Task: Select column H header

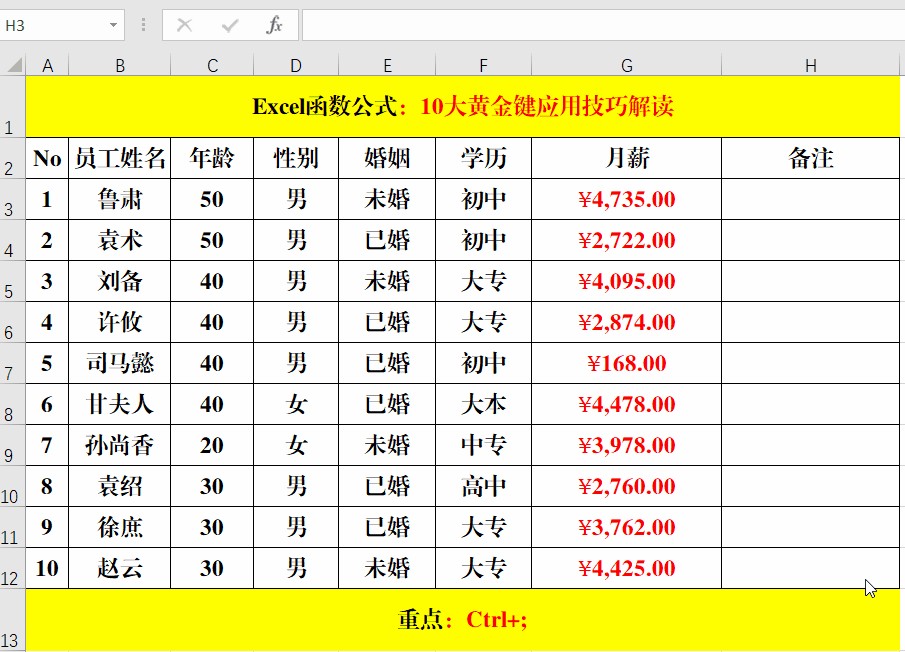Action: 810,65
